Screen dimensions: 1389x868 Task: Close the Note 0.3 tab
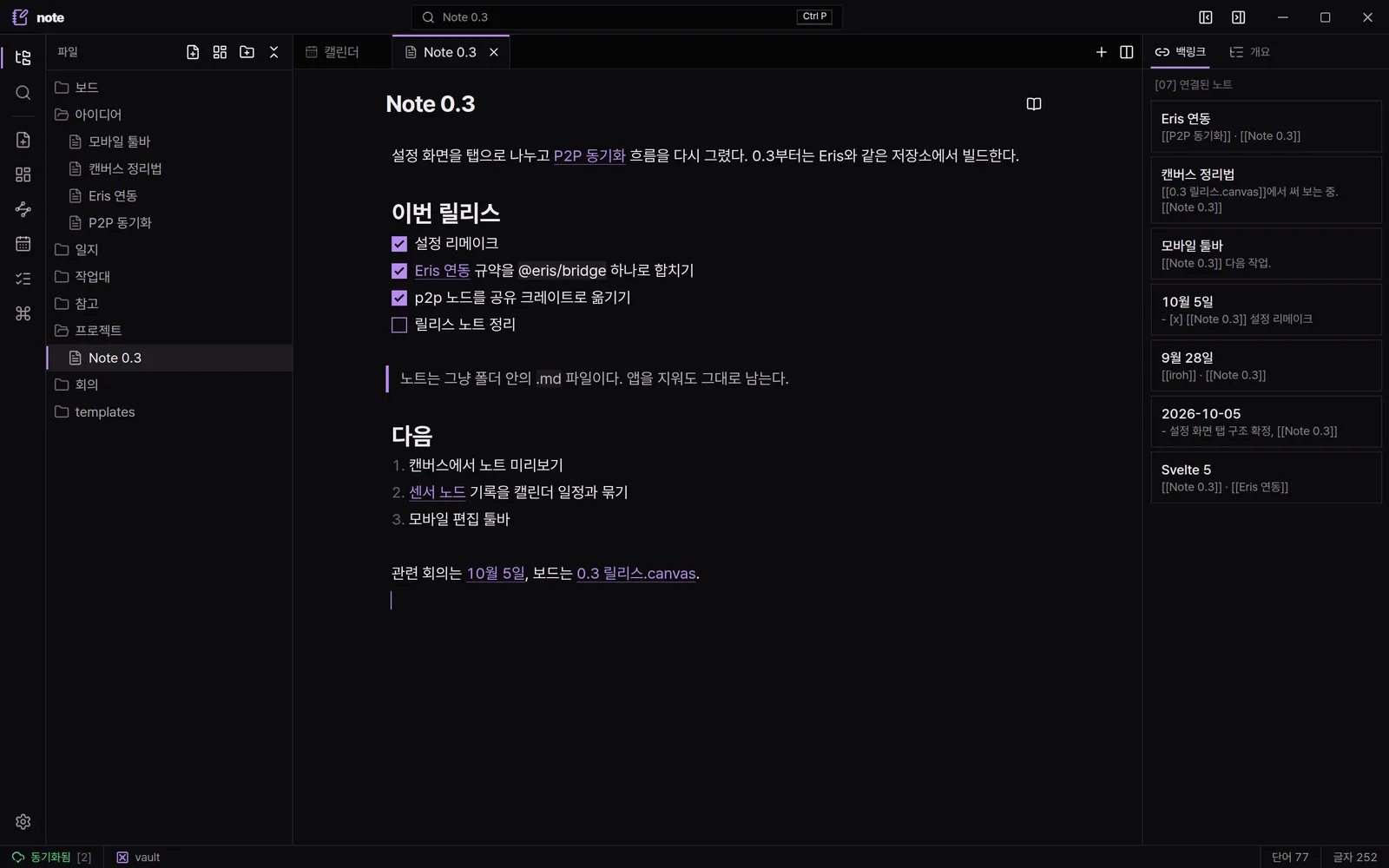click(494, 52)
